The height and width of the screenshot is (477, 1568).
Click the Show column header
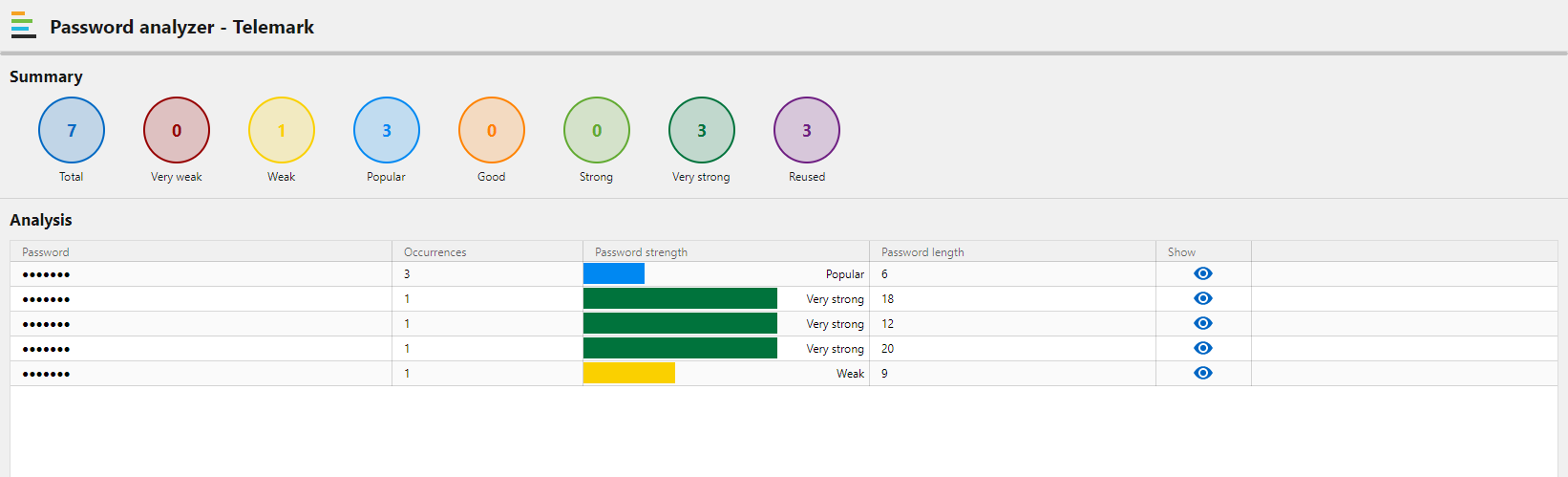pos(1204,251)
